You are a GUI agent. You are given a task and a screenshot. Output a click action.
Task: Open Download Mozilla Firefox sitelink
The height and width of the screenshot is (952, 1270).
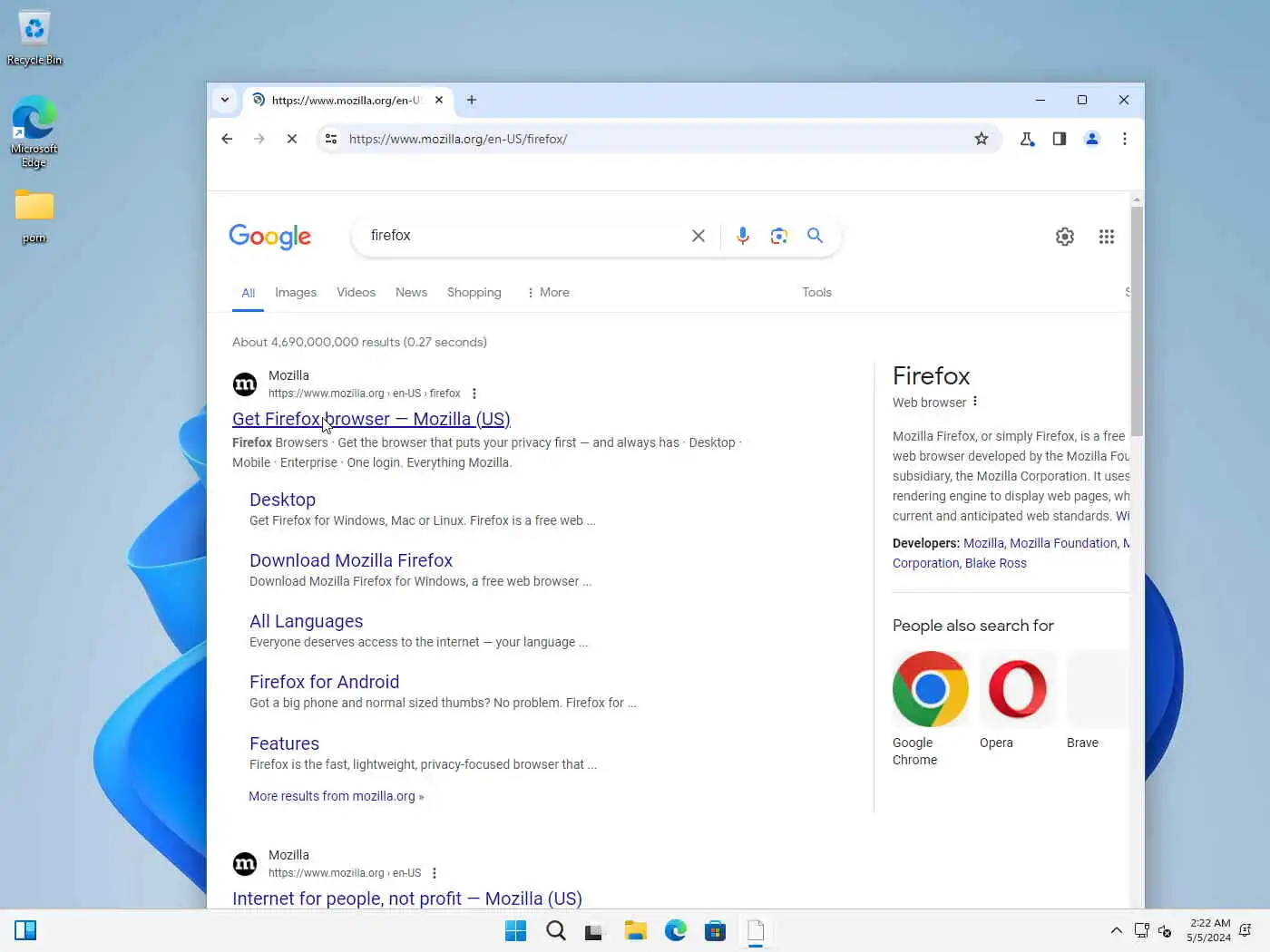pos(351,560)
